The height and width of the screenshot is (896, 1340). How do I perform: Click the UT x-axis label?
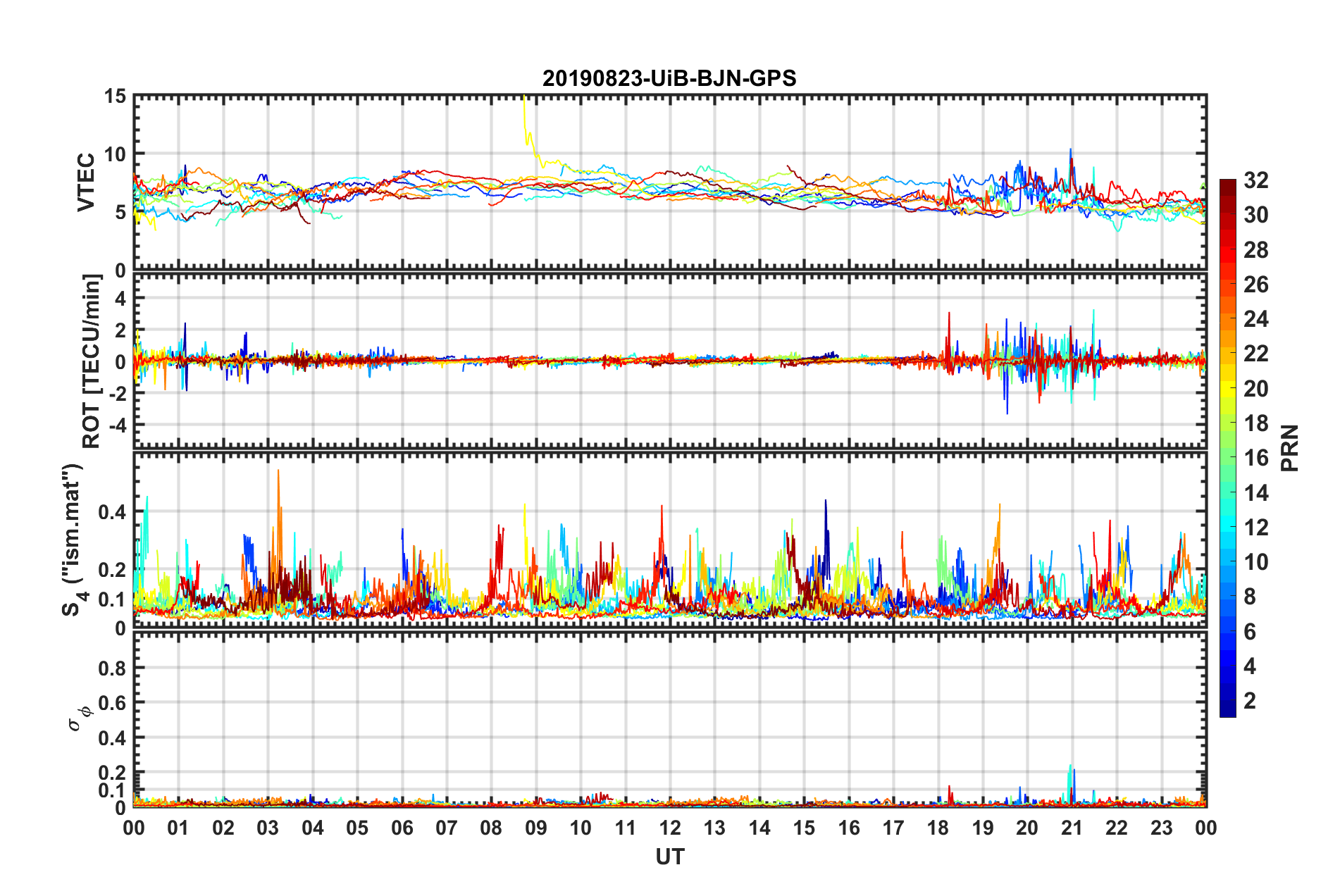670,857
